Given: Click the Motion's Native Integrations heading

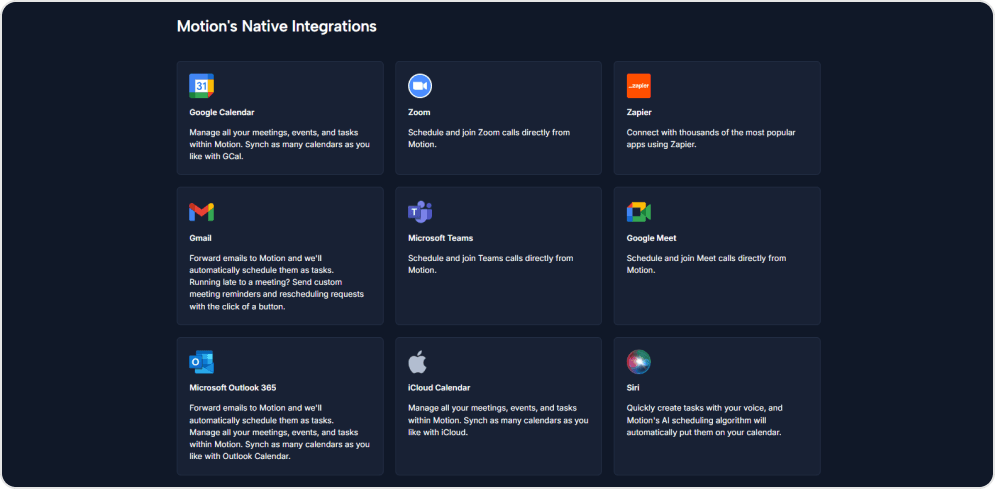Looking at the screenshot, I should point(277,27).
